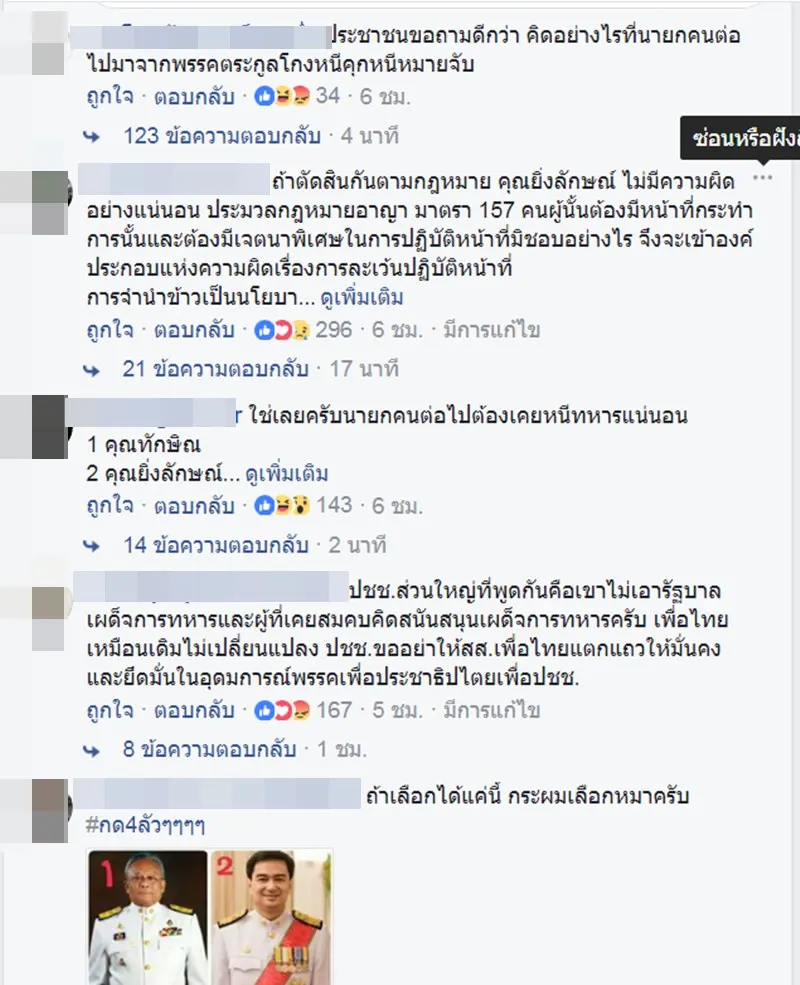
Task: Open the attached photo labeled 1
Action: point(148,917)
